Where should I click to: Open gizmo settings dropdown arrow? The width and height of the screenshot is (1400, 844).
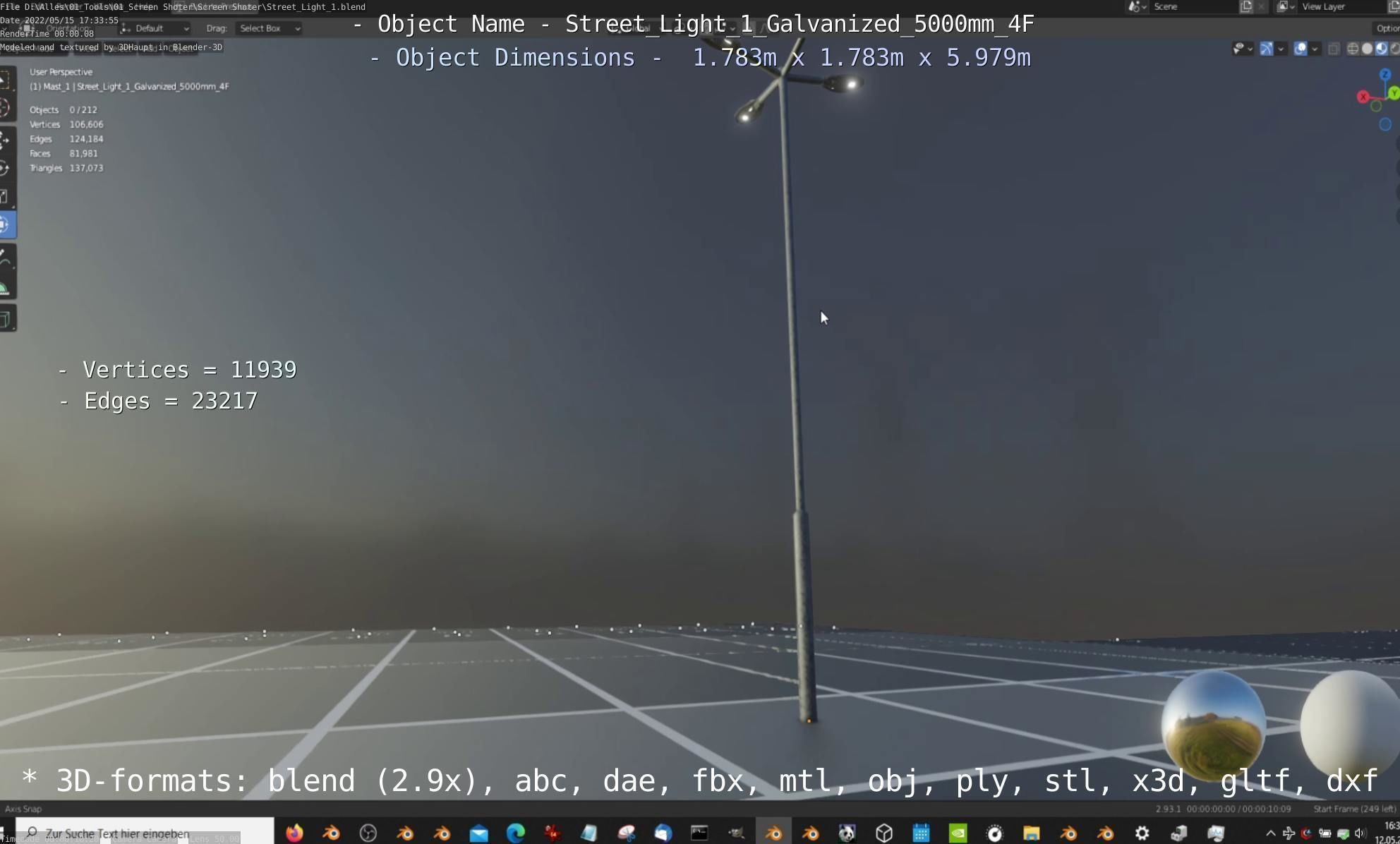point(1281,49)
